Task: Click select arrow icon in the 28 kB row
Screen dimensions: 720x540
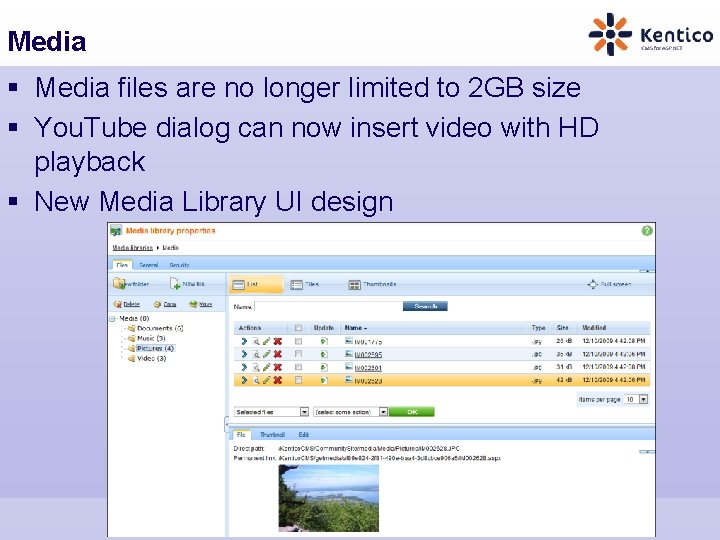Action: coord(244,341)
